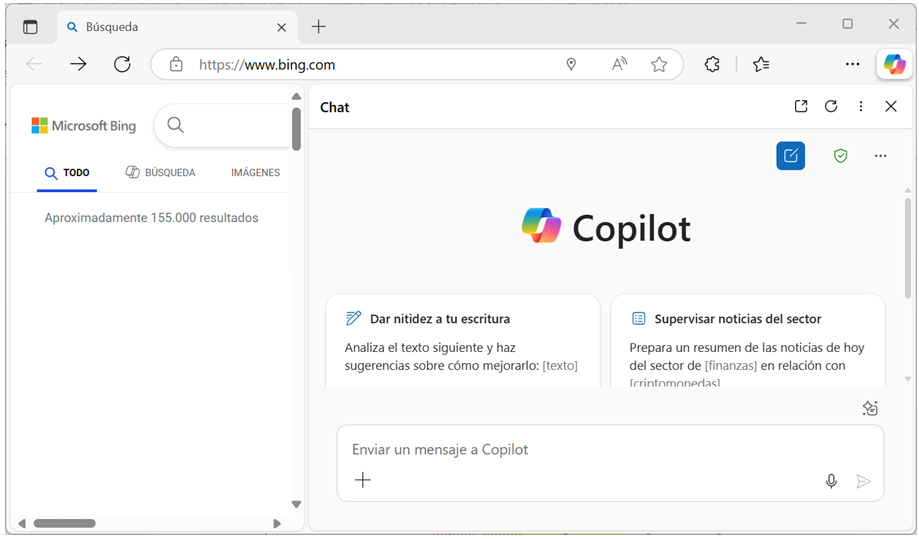Screen dimensions: 919x539
Task: Click the plus attachment button
Action: (363, 480)
